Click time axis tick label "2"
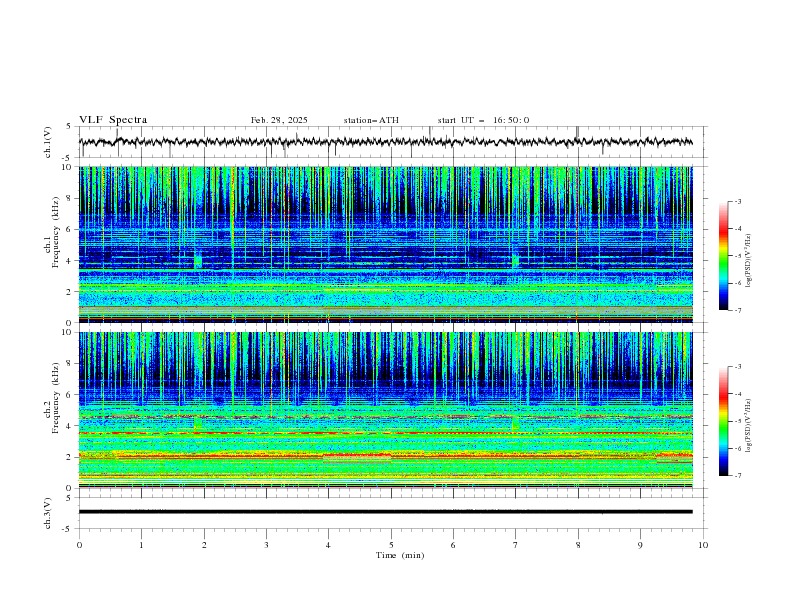The height and width of the screenshot is (612, 792). [x=204, y=545]
